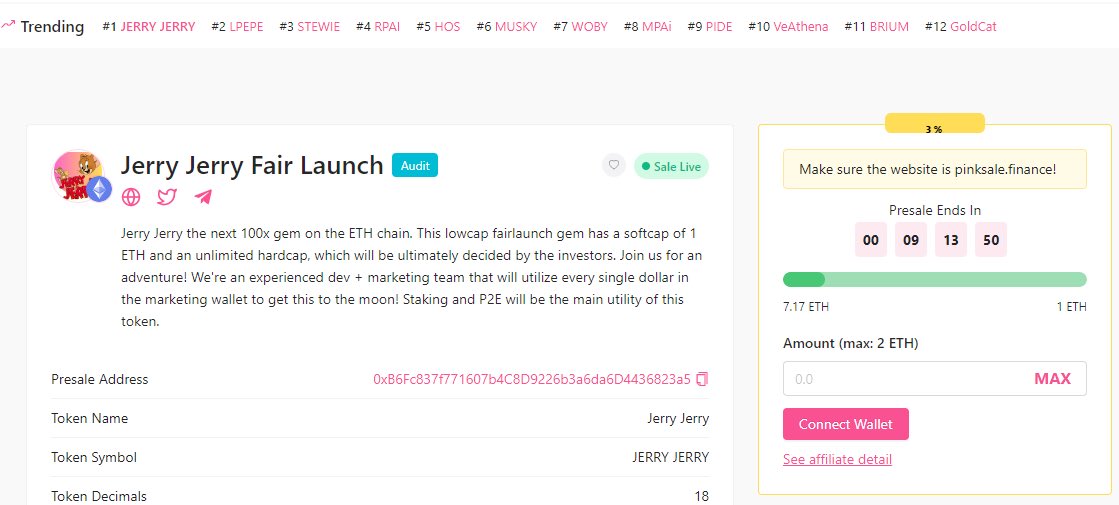Open trending #10 VeAthena
The width and height of the screenshot is (1119, 505).
point(789,27)
